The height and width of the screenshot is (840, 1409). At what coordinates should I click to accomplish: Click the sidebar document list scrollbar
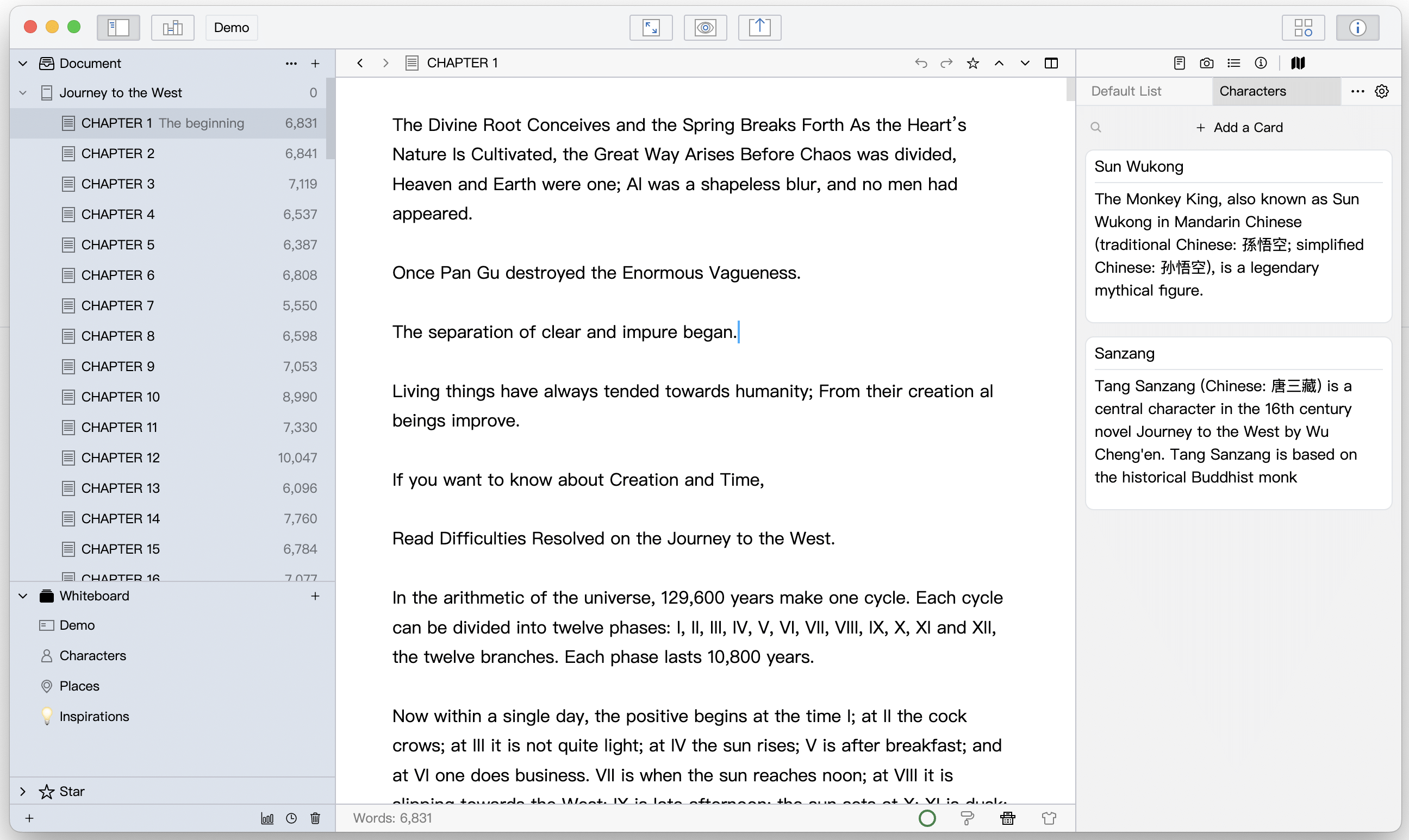pos(330,119)
